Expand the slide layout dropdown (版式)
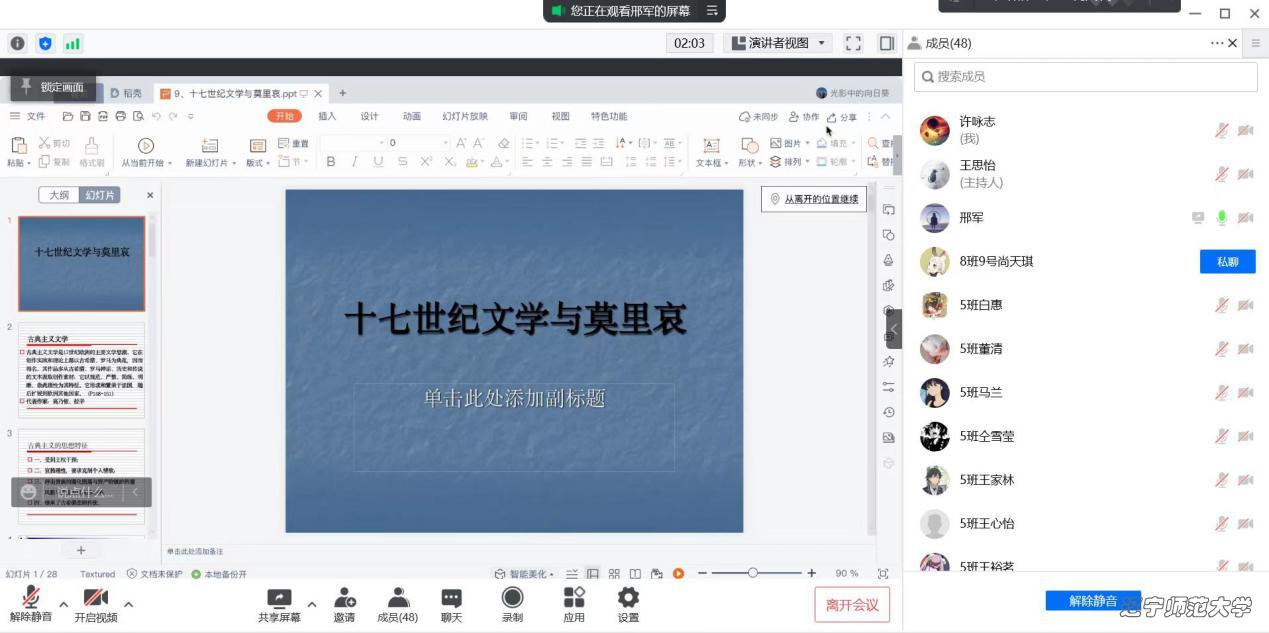 (x=260, y=163)
